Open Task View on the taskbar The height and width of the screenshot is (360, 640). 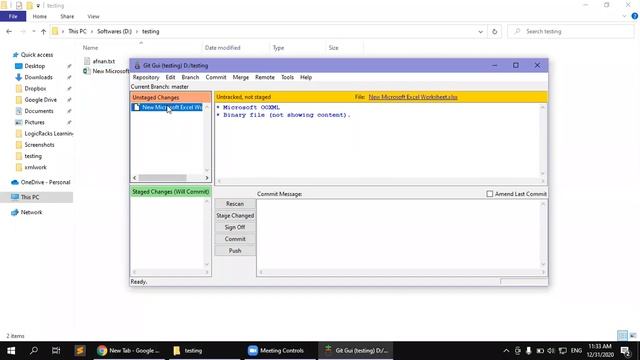56,351
